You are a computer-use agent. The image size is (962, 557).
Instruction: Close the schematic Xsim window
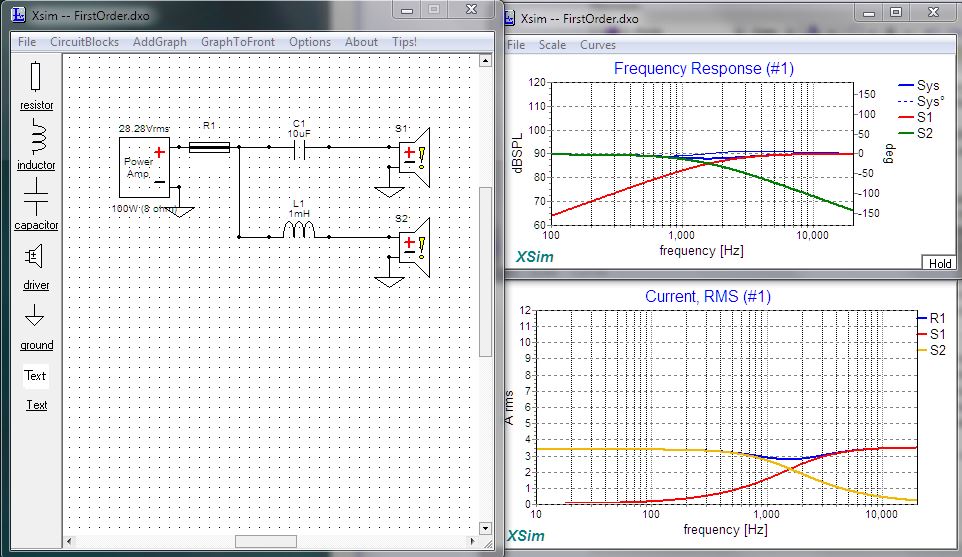pos(471,9)
